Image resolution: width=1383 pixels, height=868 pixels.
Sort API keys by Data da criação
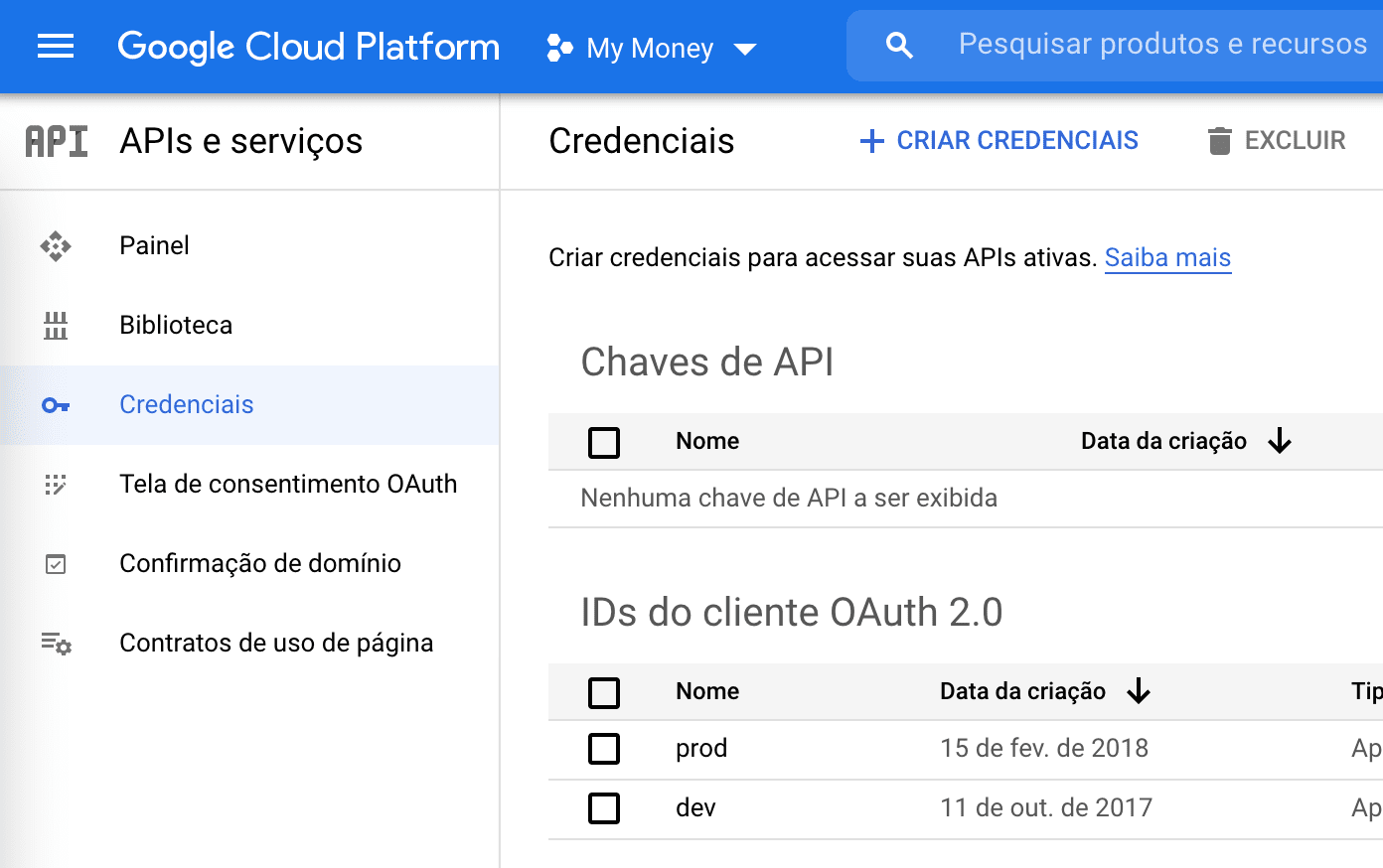1163,441
